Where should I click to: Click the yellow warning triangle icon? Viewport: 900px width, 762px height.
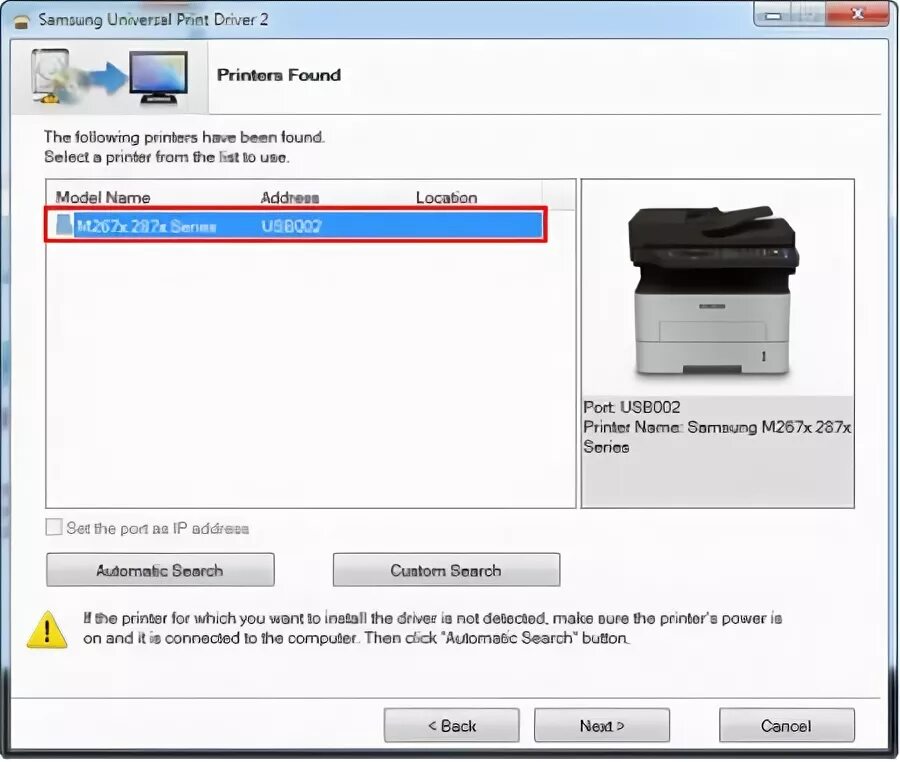click(47, 629)
